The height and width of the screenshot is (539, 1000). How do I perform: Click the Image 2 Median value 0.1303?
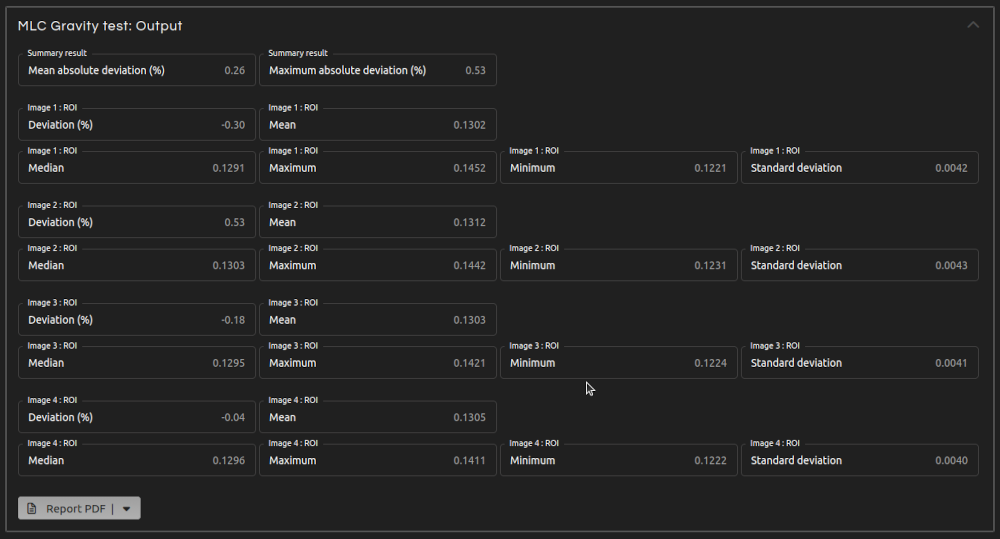click(228, 265)
